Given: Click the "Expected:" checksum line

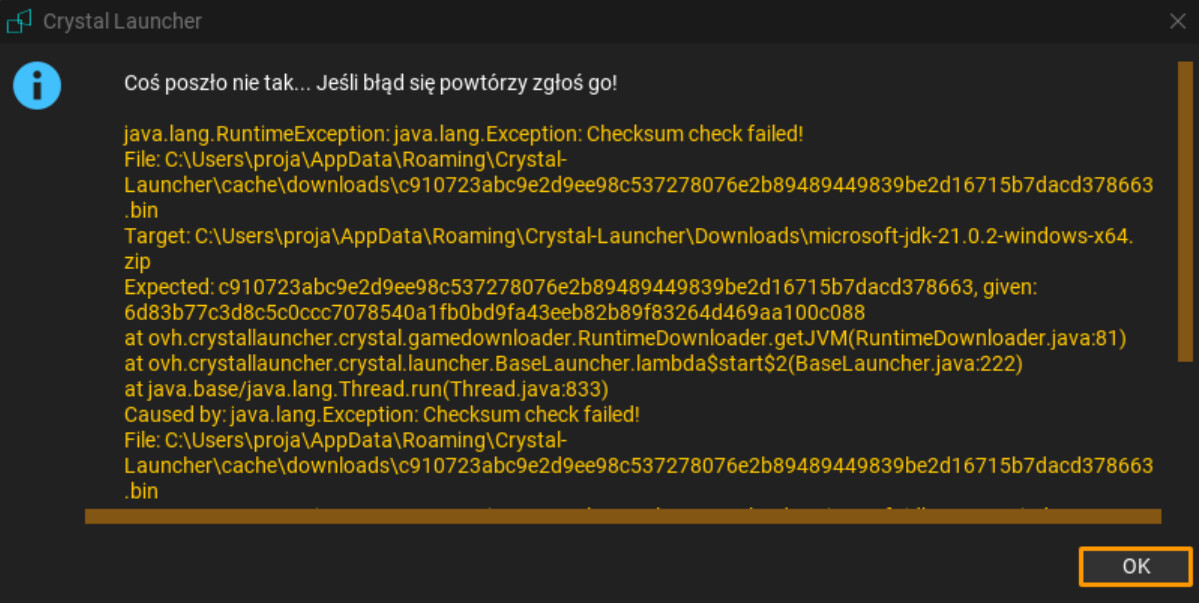Looking at the screenshot, I should tap(580, 288).
